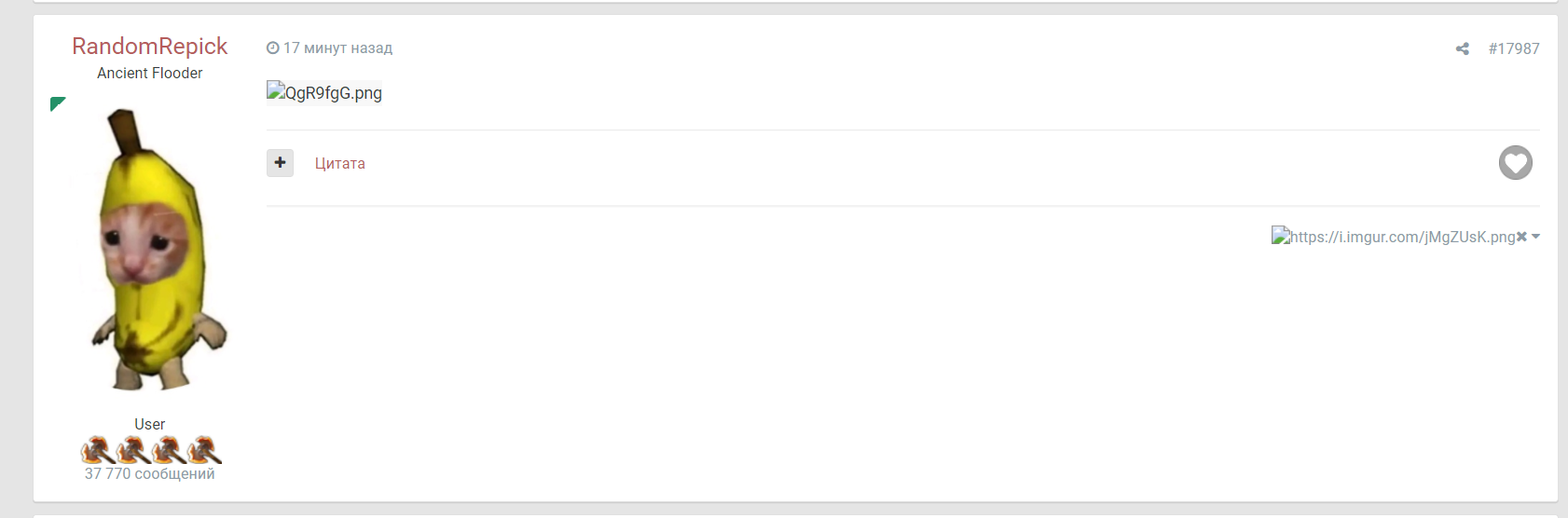Screen dimensions: 1568x518
Task: Click the green online status flag
Action: click(x=57, y=103)
